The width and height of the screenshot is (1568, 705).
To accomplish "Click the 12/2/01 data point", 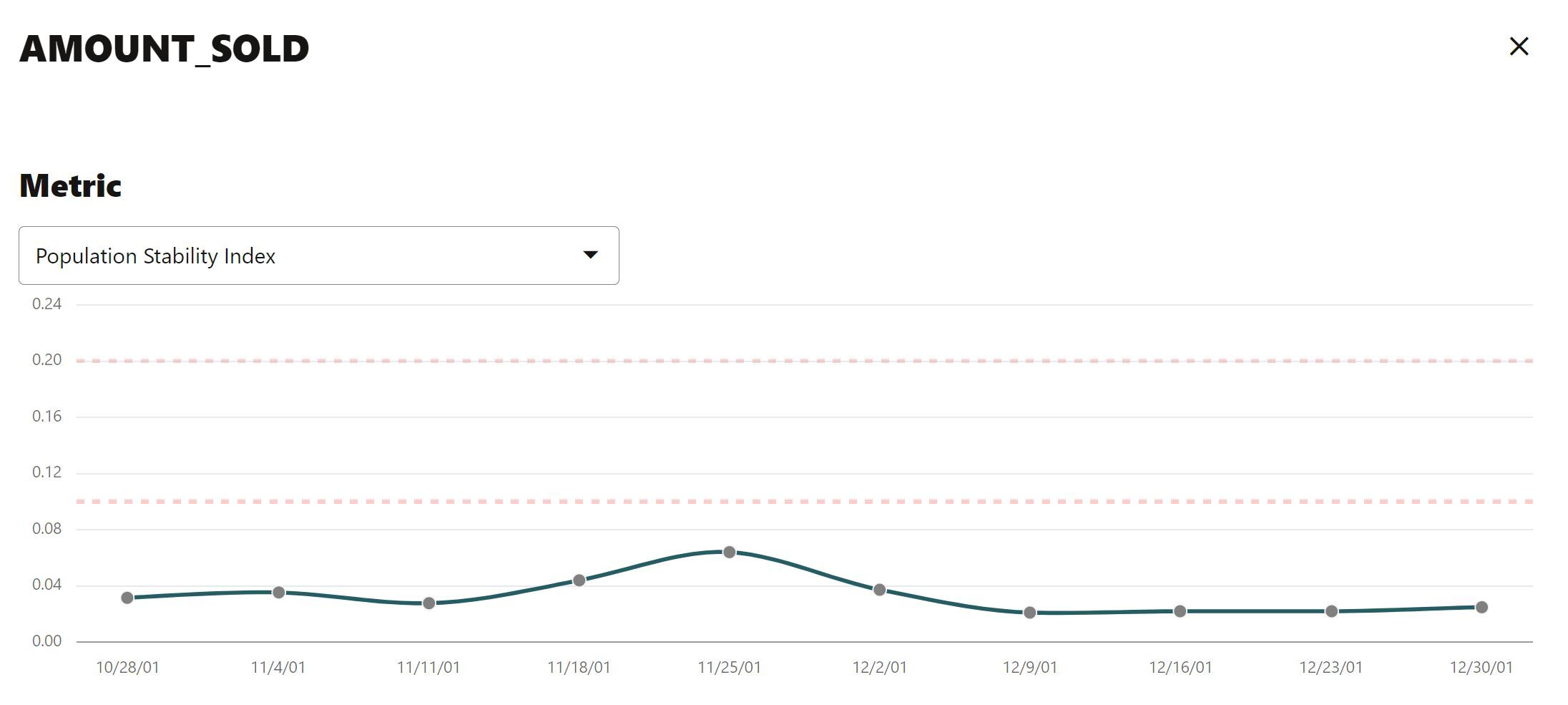I will (x=880, y=590).
